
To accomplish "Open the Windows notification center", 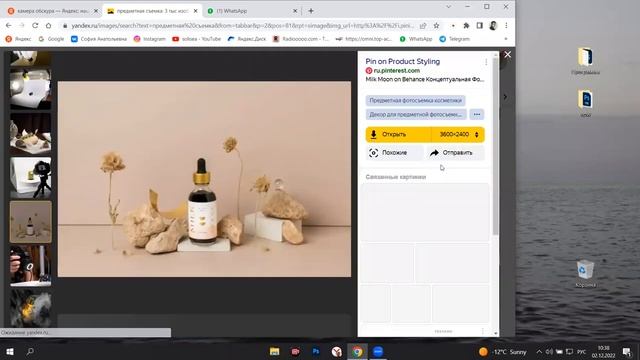I will [627, 351].
